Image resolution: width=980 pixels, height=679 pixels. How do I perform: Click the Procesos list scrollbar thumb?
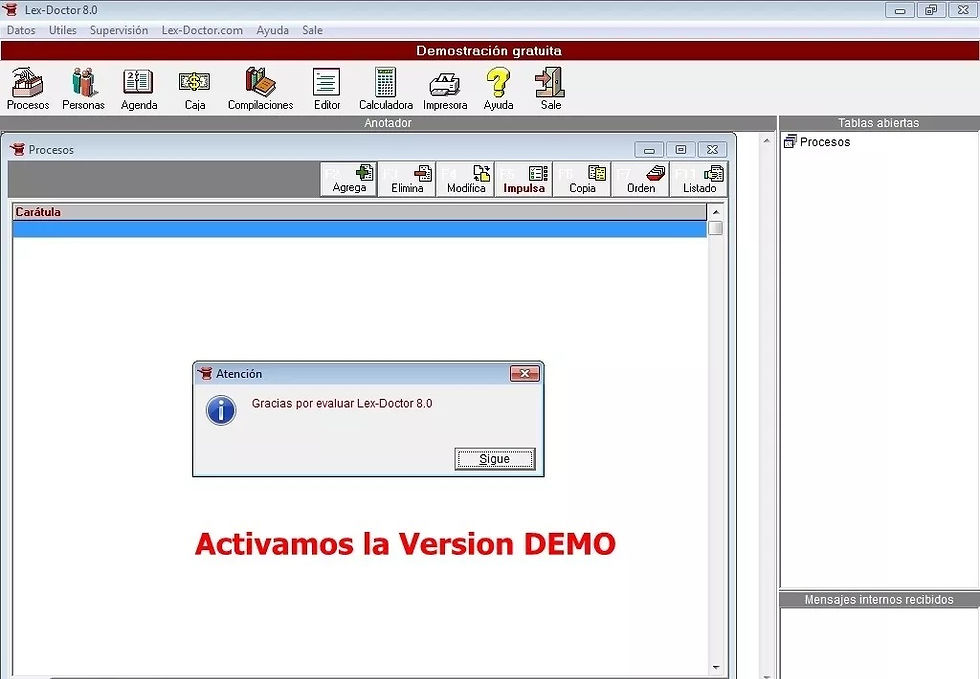716,228
